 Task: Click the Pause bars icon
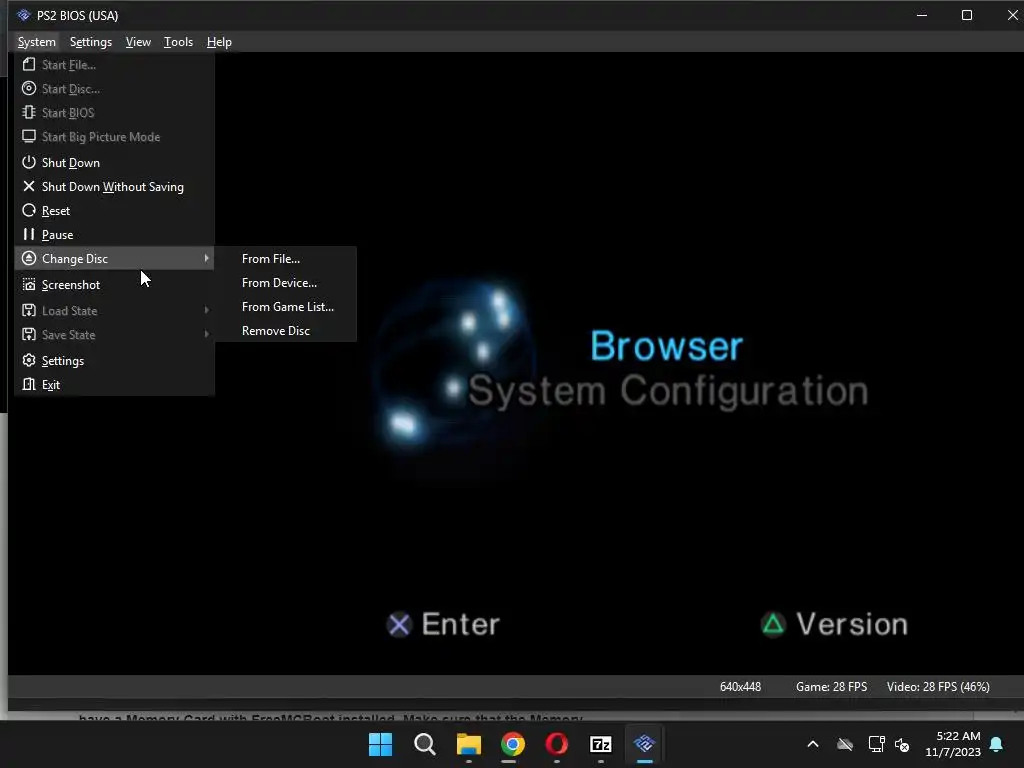click(x=29, y=234)
